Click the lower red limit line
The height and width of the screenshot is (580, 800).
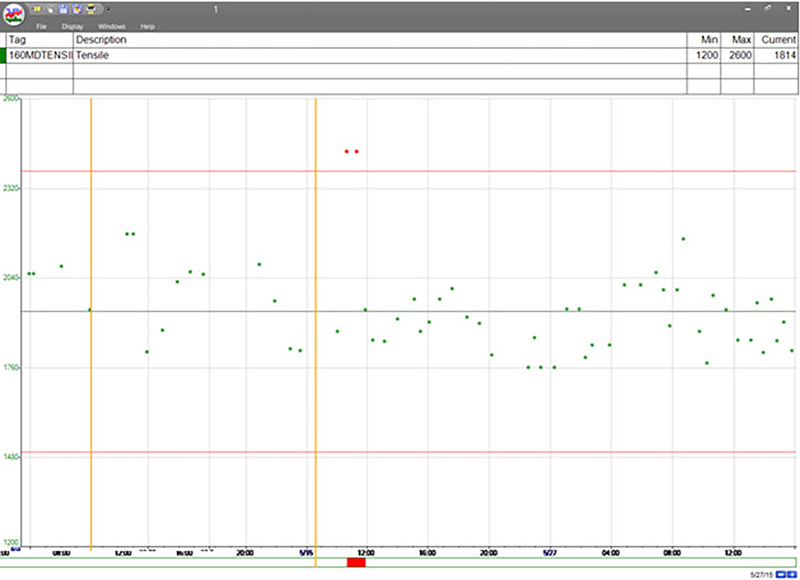click(408, 452)
